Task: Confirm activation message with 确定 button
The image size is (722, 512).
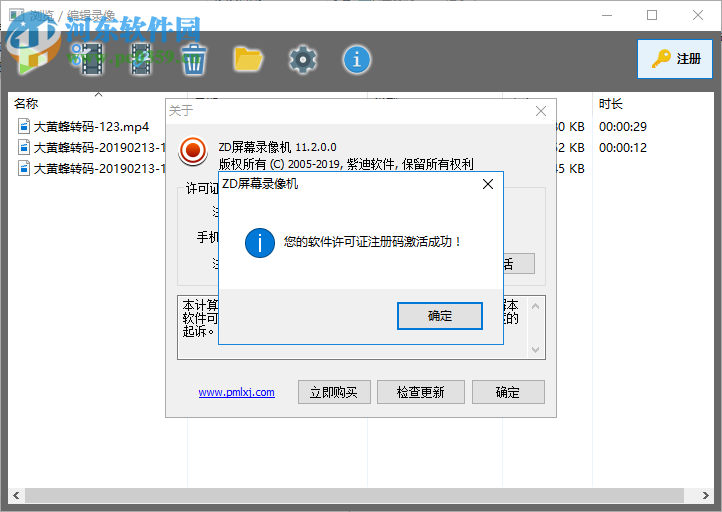Action: [440, 316]
